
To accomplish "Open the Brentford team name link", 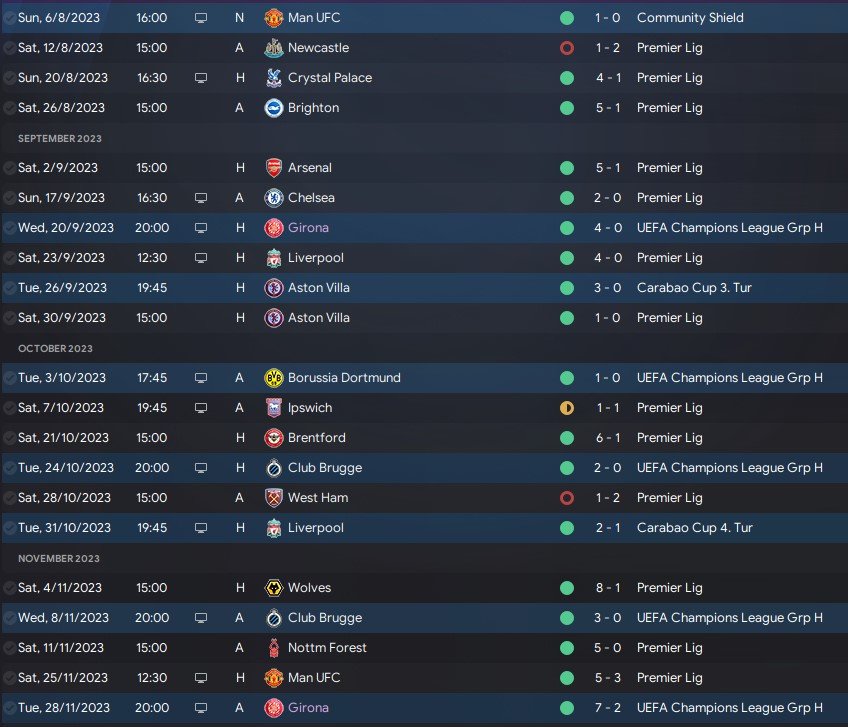I will (316, 438).
